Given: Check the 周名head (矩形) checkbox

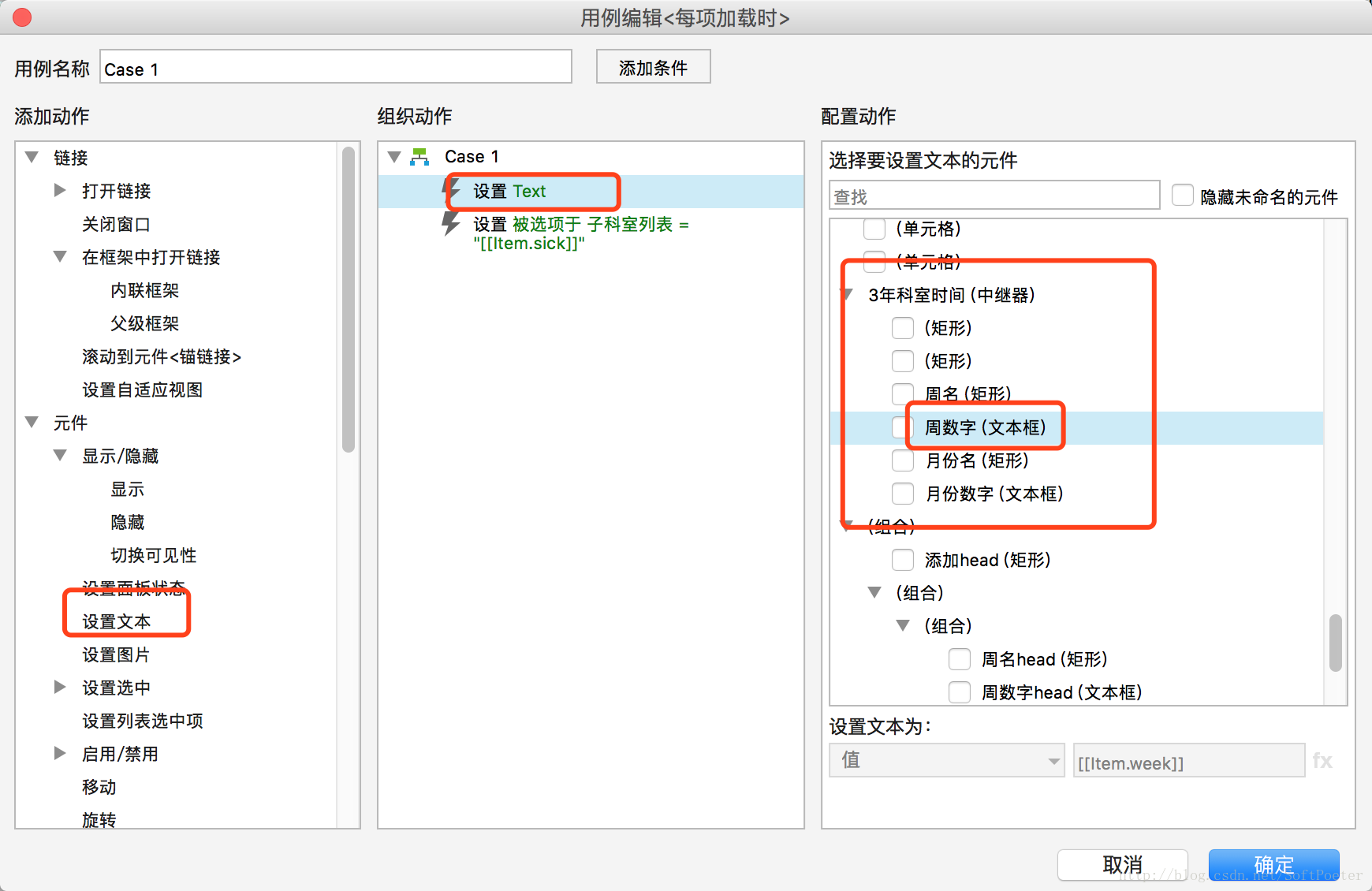Looking at the screenshot, I should 960,659.
